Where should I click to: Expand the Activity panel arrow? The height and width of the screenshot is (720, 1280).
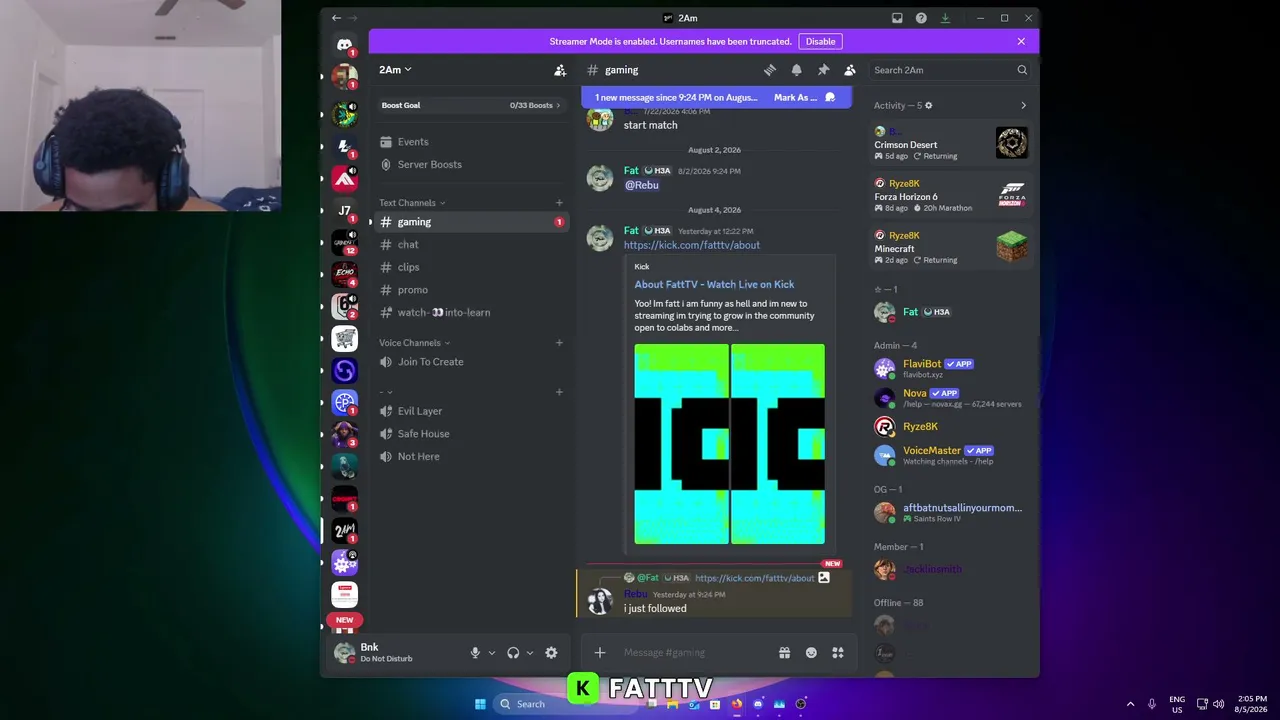pos(1023,105)
